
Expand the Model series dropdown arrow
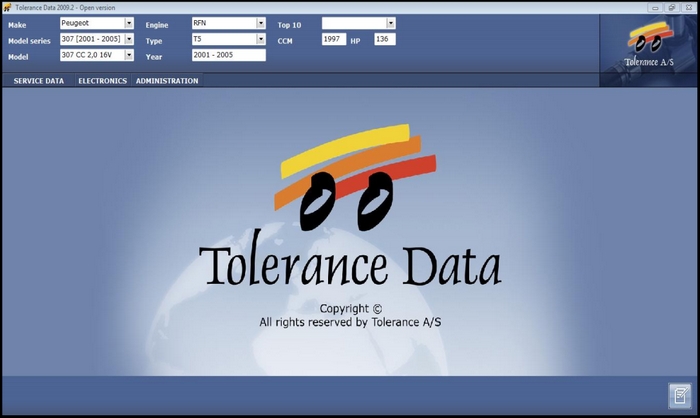(x=129, y=39)
